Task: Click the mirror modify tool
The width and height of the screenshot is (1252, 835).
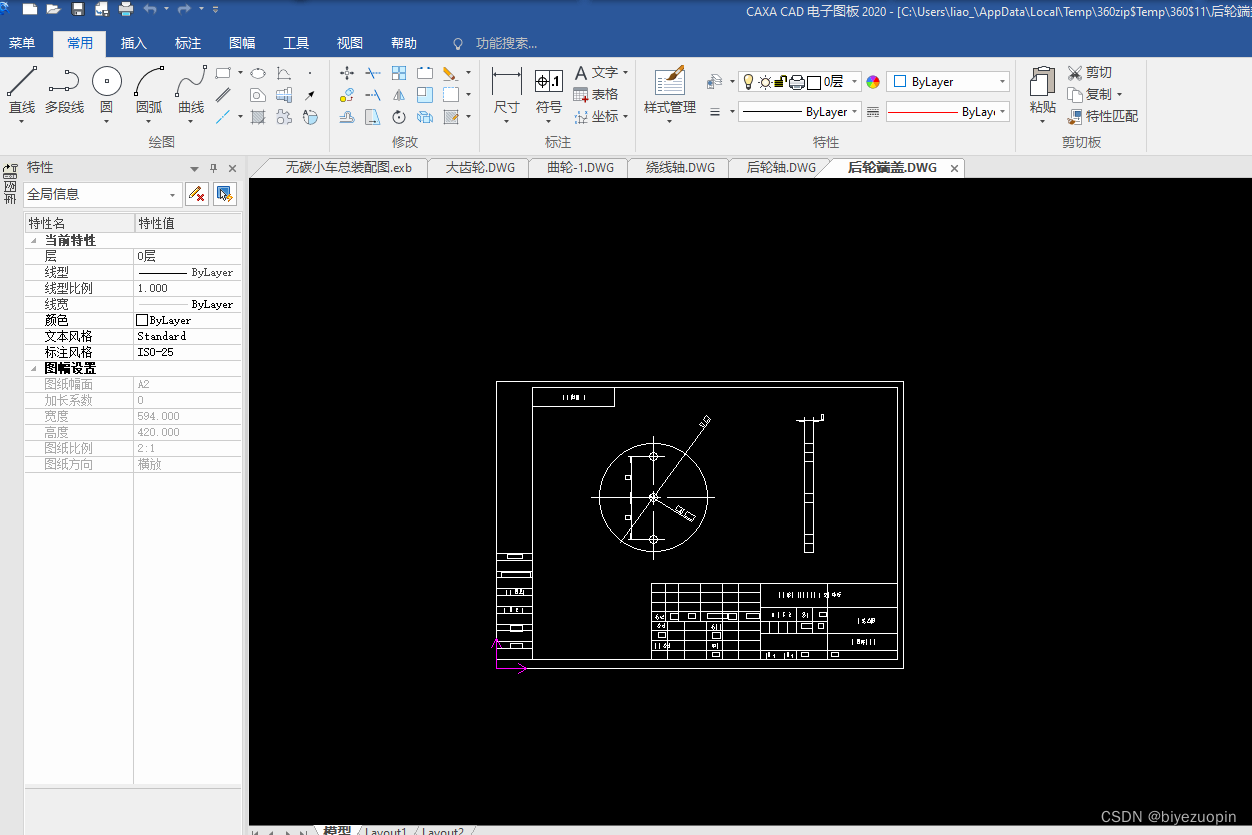Action: (399, 95)
